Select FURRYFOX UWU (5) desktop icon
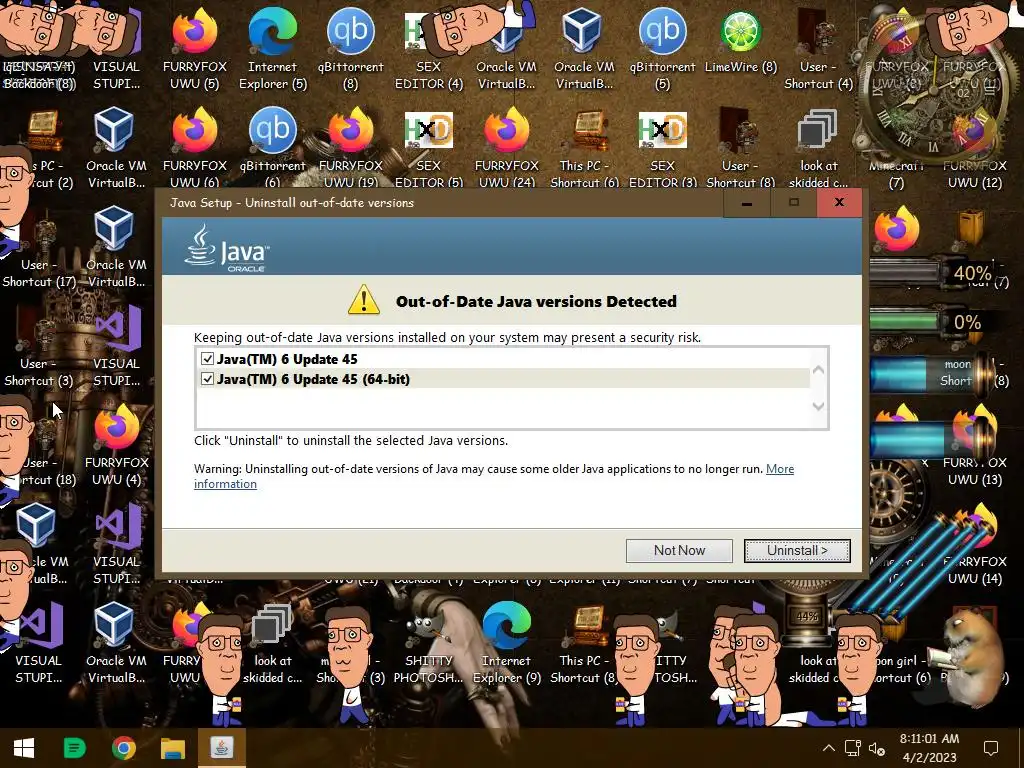Image resolution: width=1024 pixels, height=768 pixels. [195, 49]
